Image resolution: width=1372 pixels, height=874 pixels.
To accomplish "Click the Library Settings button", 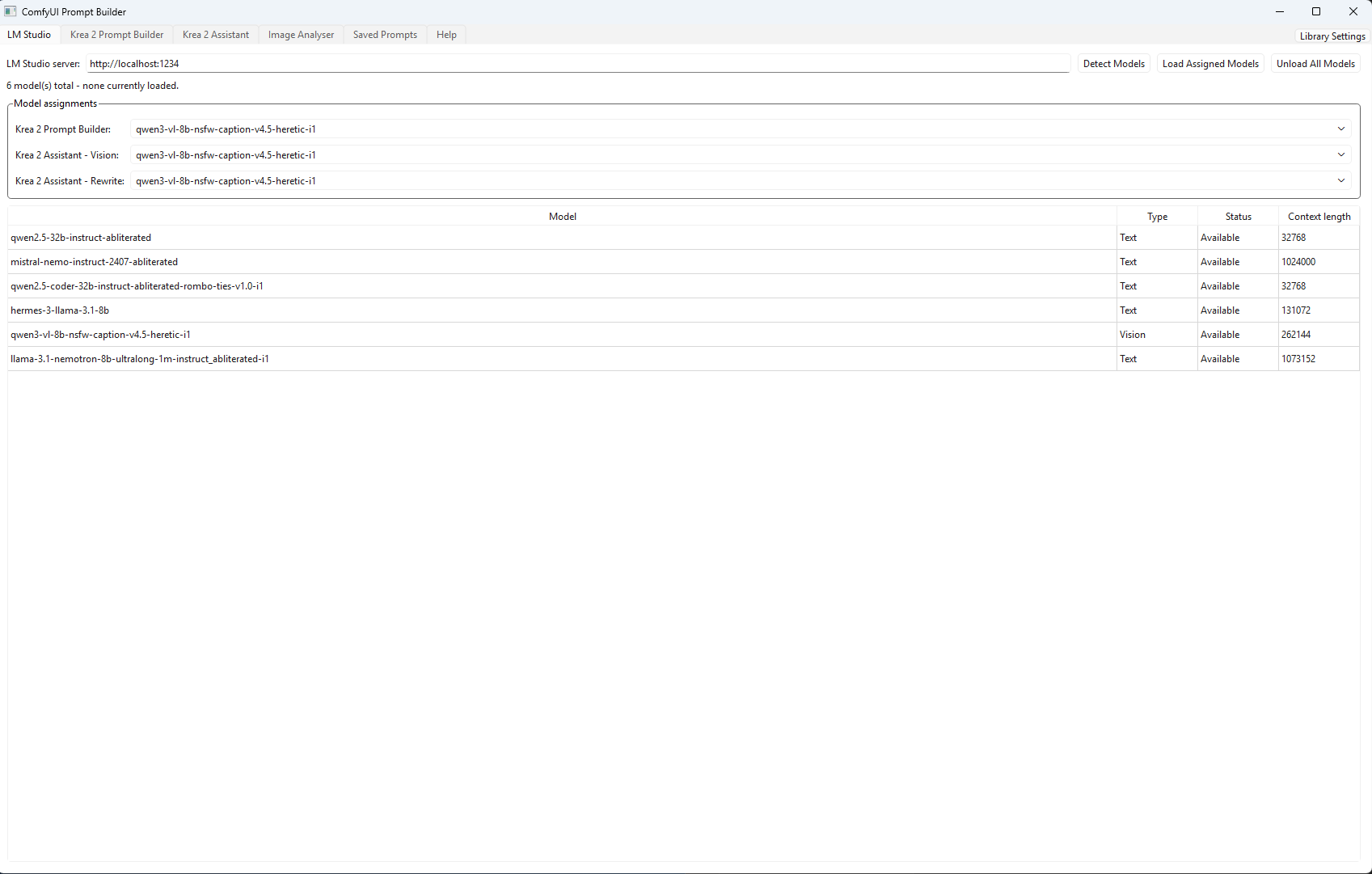I will point(1332,36).
